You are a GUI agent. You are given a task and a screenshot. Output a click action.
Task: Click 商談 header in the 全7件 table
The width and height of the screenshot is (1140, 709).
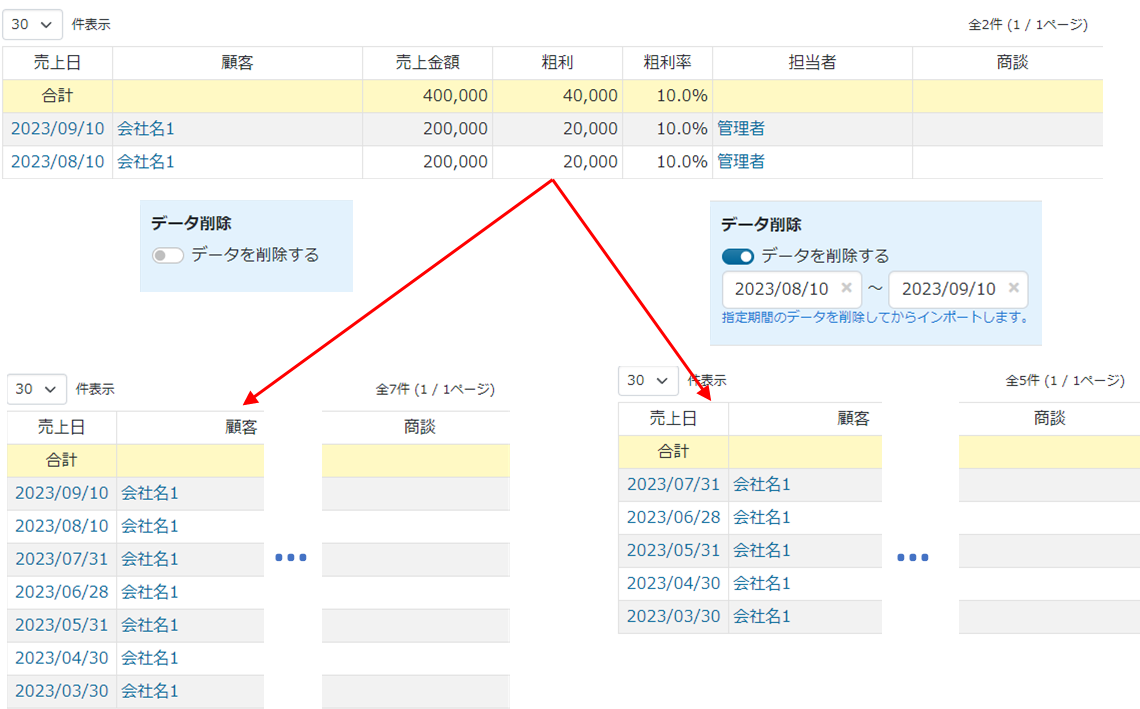[420, 427]
